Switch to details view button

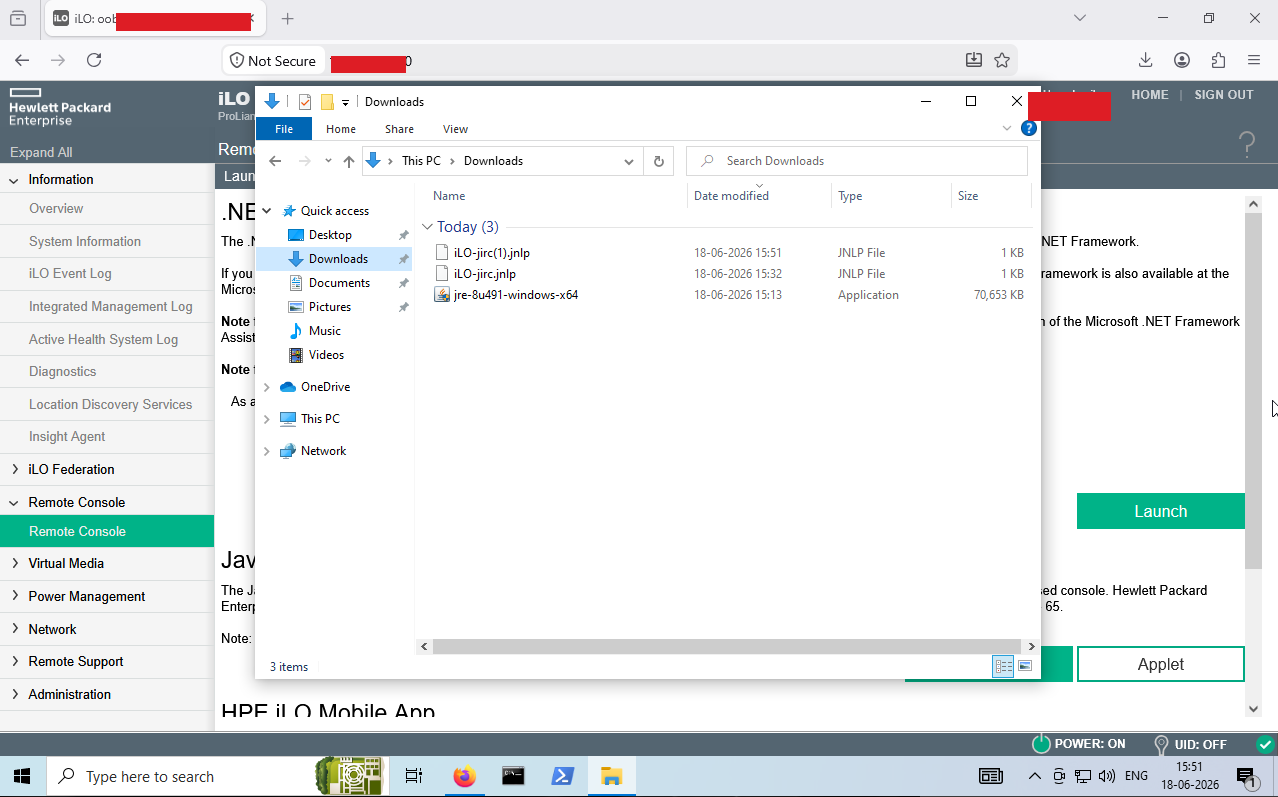click(x=1003, y=666)
